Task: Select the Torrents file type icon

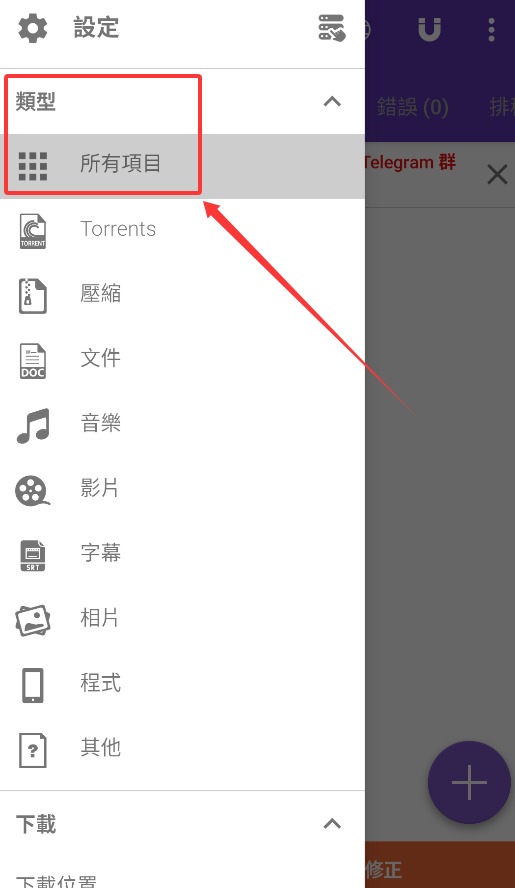Action: pyautogui.click(x=33, y=231)
